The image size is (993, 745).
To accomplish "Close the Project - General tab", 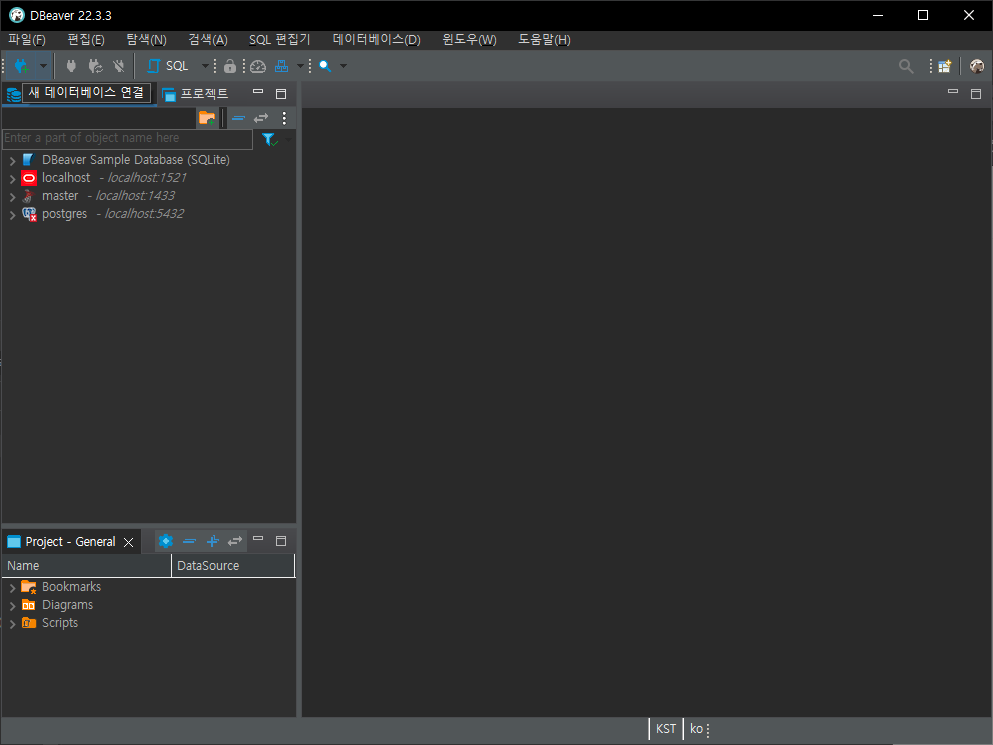I will (129, 542).
